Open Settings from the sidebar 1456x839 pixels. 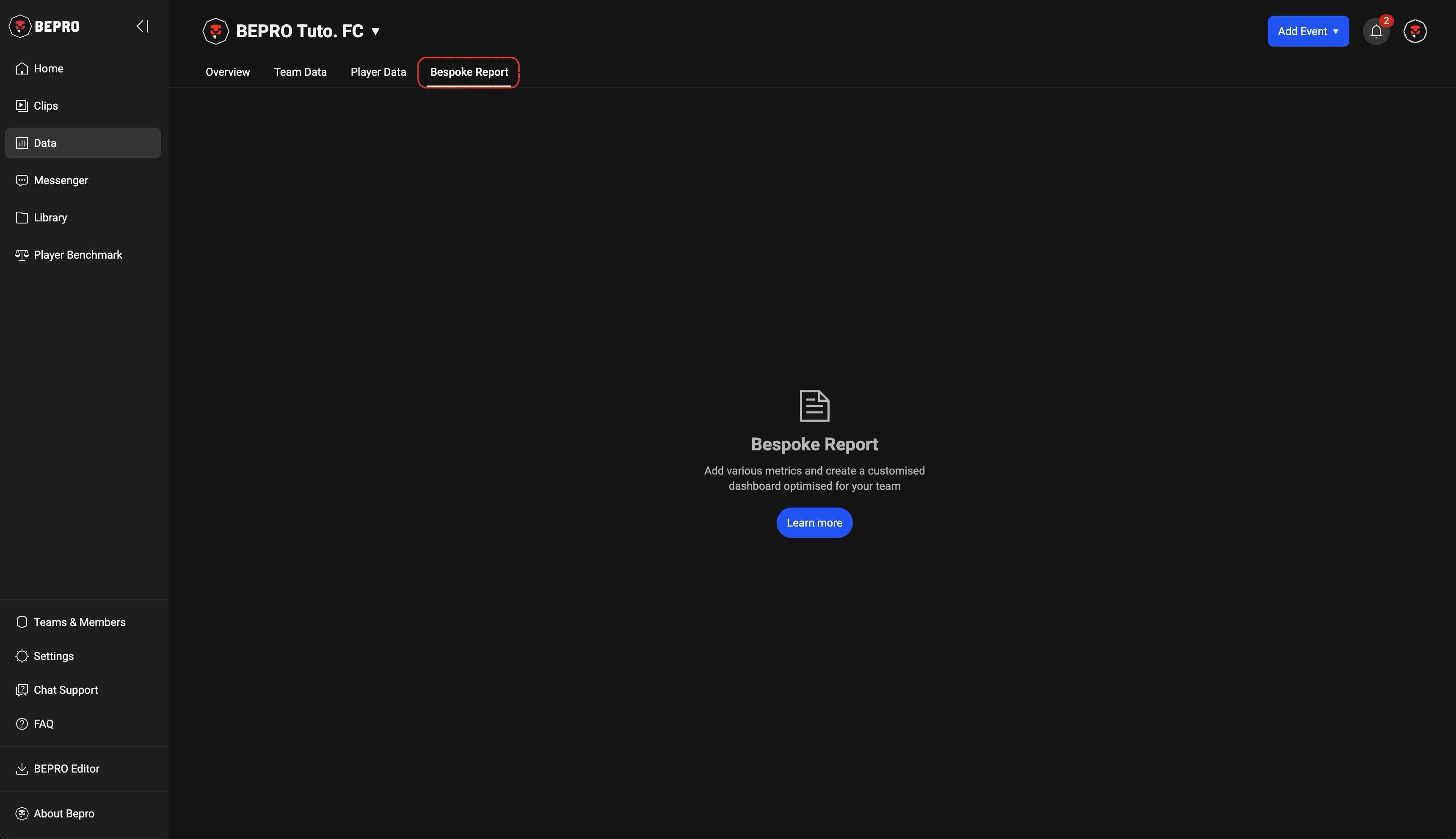click(54, 656)
